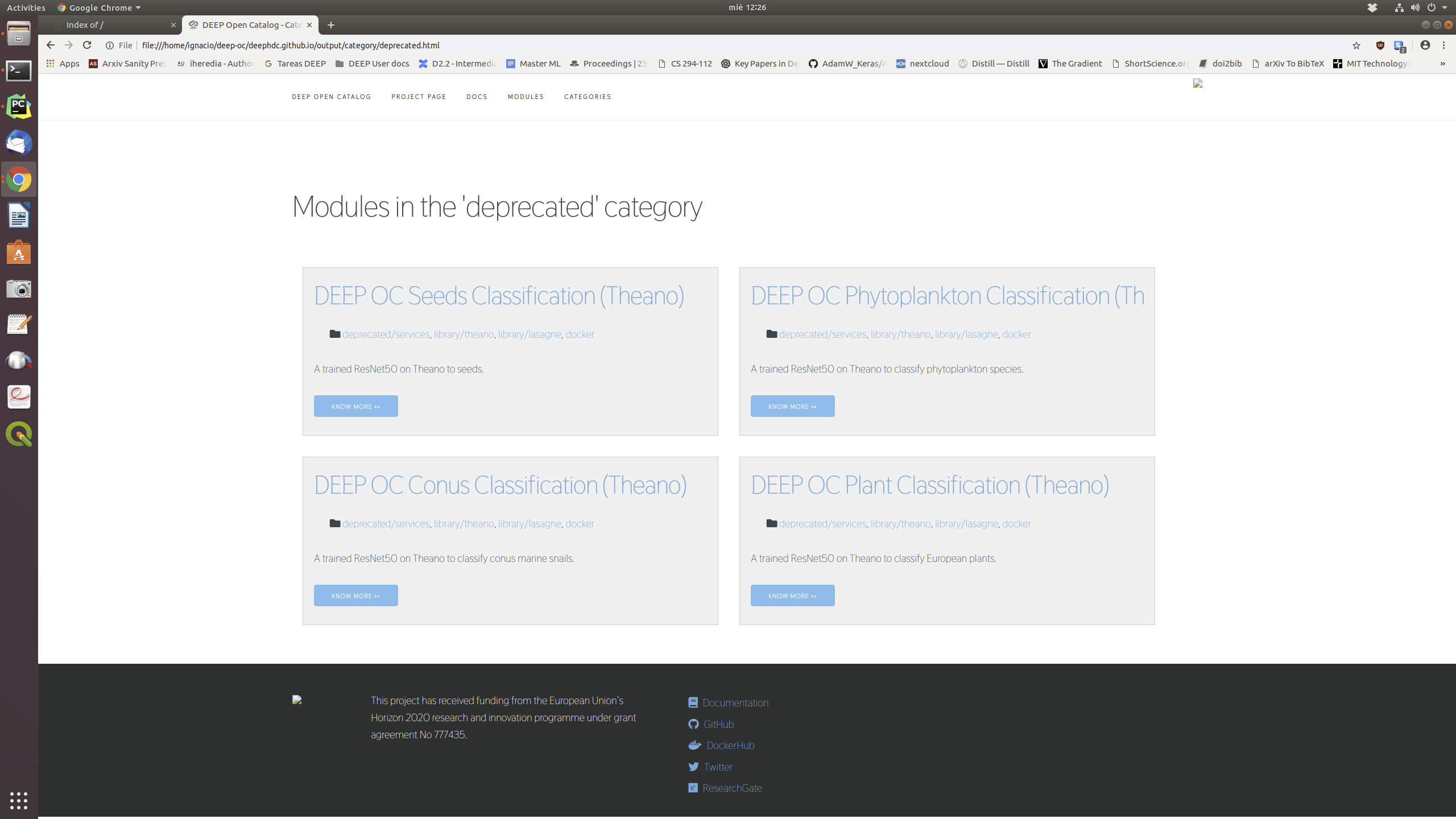
Task: Open the Chrome three-dot menu
Action: pyautogui.click(x=1443, y=45)
